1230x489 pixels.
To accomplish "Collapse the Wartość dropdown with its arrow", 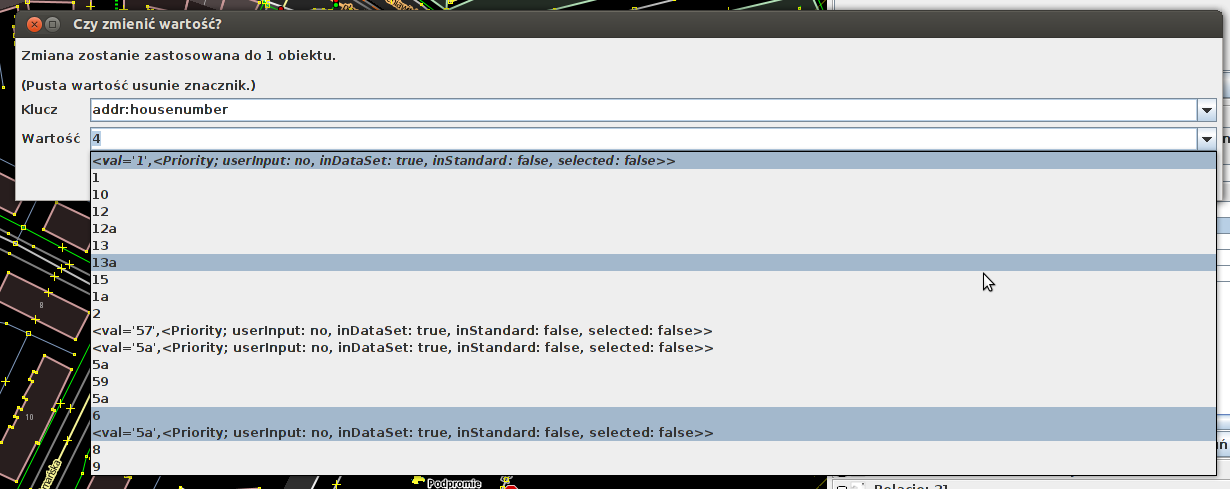I will point(1207,139).
